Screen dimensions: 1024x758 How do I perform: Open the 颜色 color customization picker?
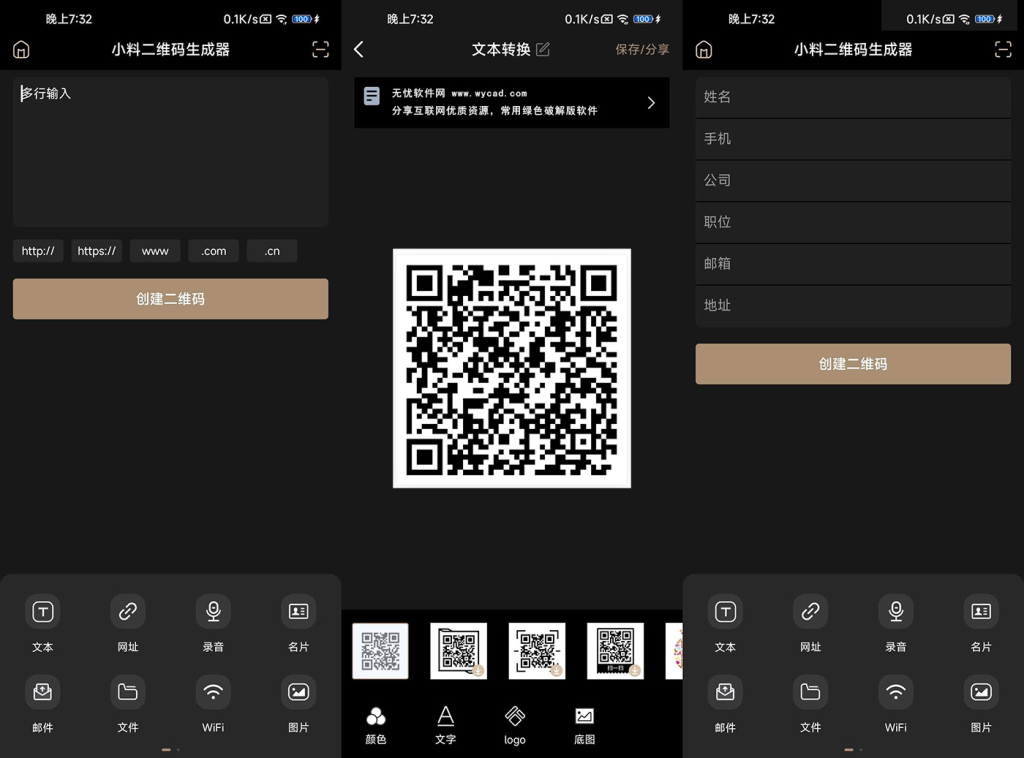(x=376, y=723)
